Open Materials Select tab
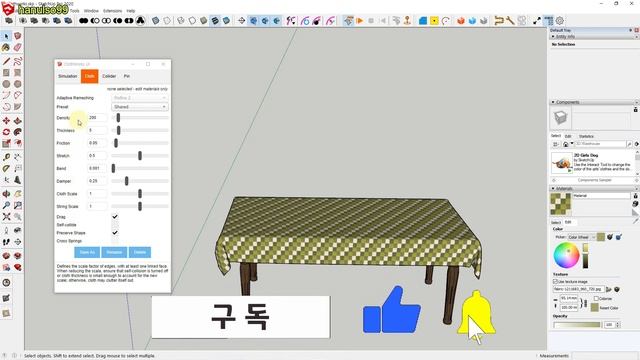640x360 pixels. click(556, 222)
